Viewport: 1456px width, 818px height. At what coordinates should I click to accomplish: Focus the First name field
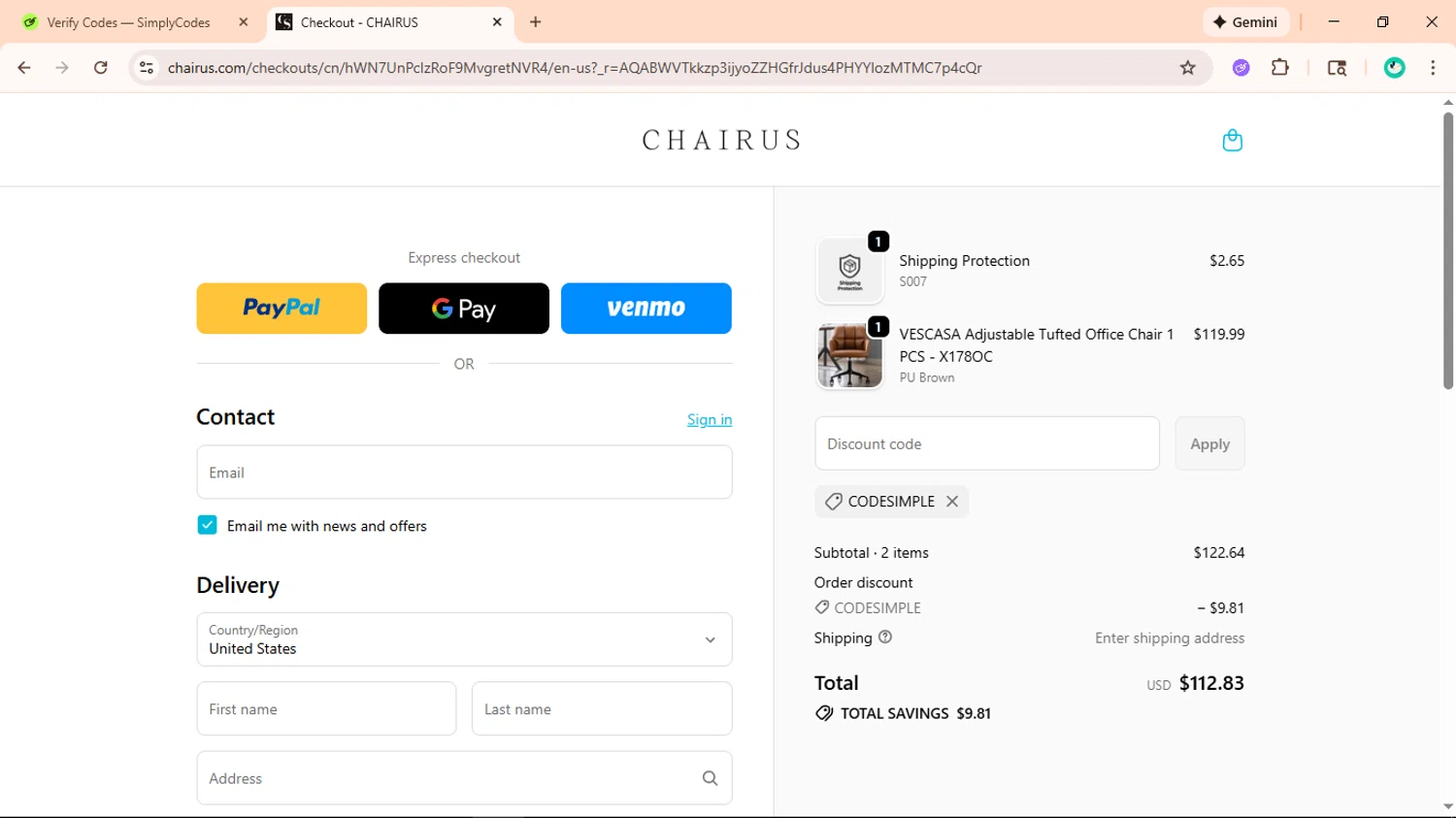326,709
